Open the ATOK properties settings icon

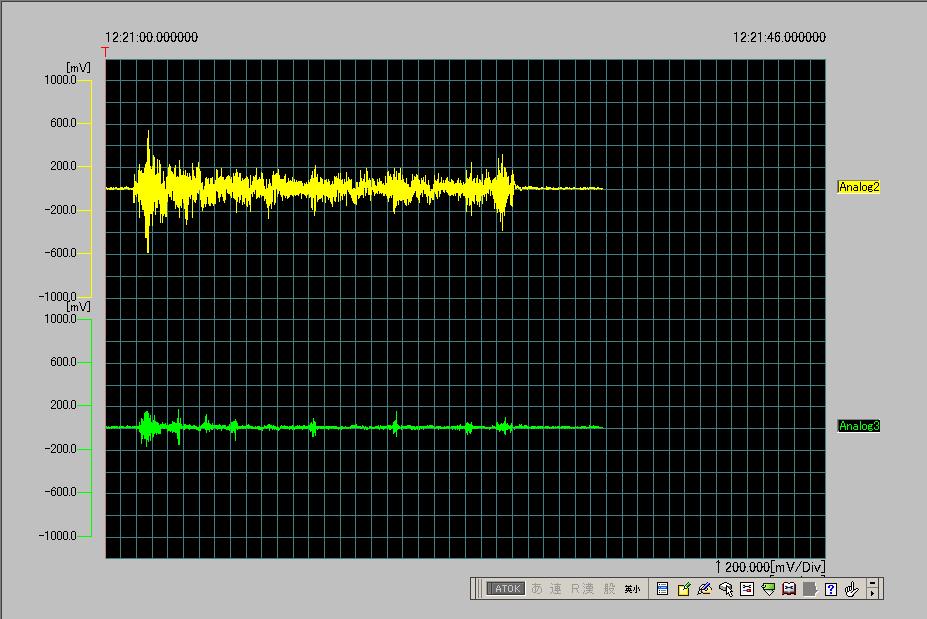(x=747, y=589)
